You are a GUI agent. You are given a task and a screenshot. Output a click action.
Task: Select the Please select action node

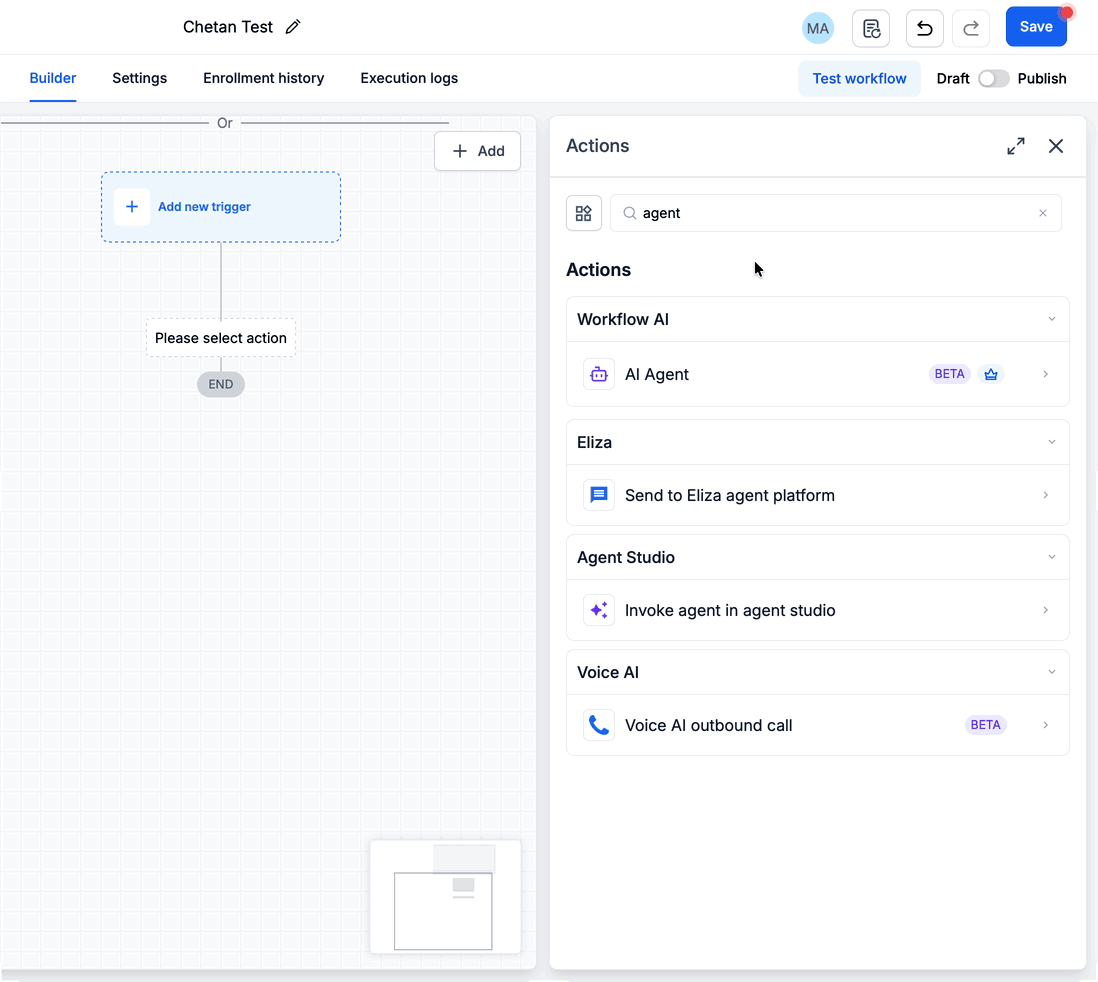coord(221,338)
